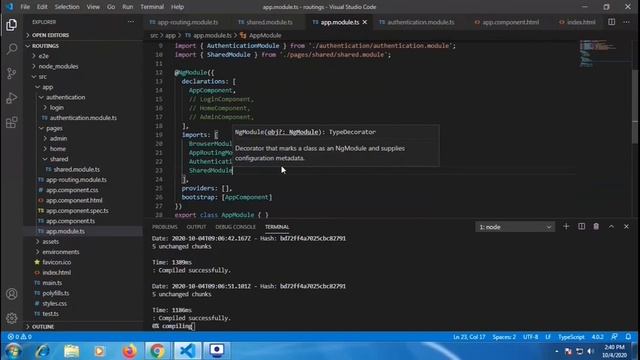
Task: Split the editor to the right
Action: coord(611,22)
